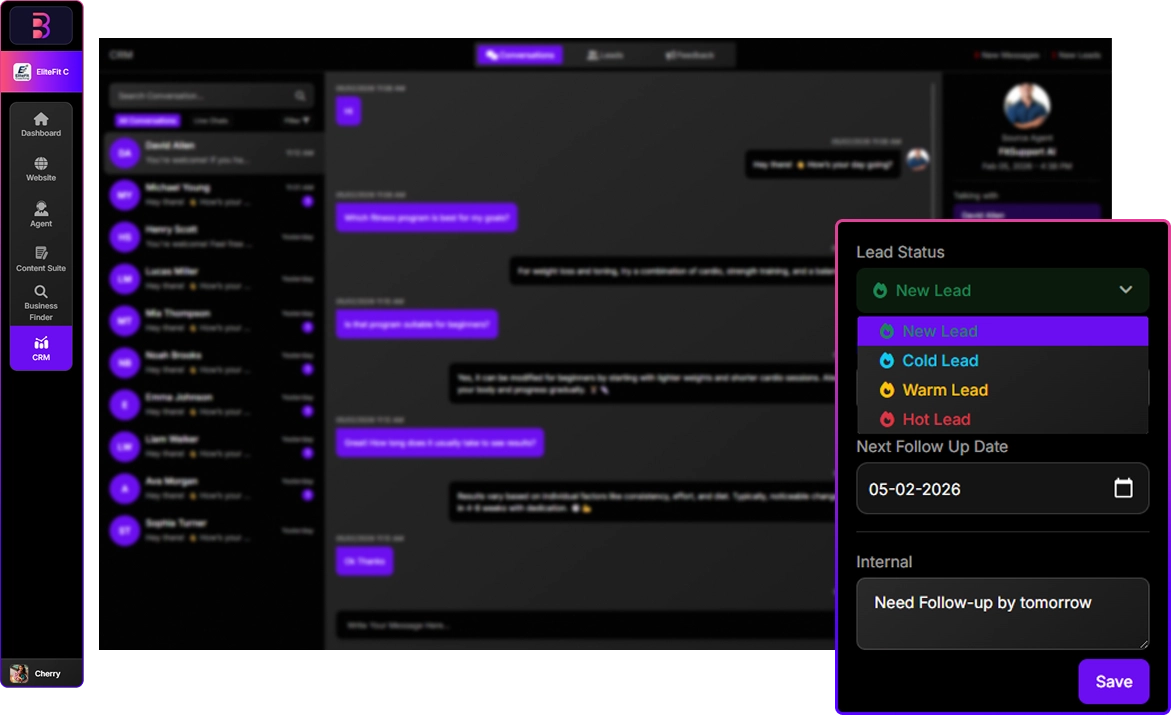Choose Cold Lead from status list
1171x715 pixels.
click(939, 361)
